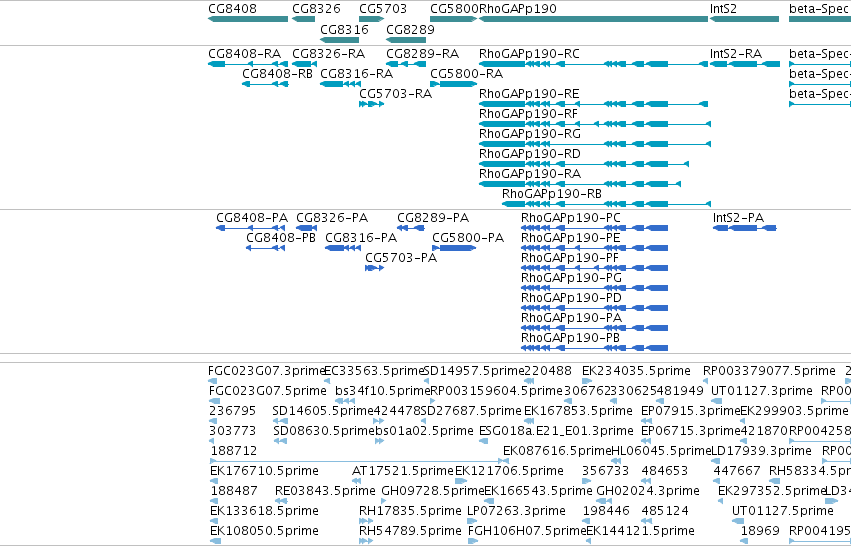Click protein CG8316-PA
This screenshot has height=546, width=851.
pyautogui.click(x=343, y=248)
